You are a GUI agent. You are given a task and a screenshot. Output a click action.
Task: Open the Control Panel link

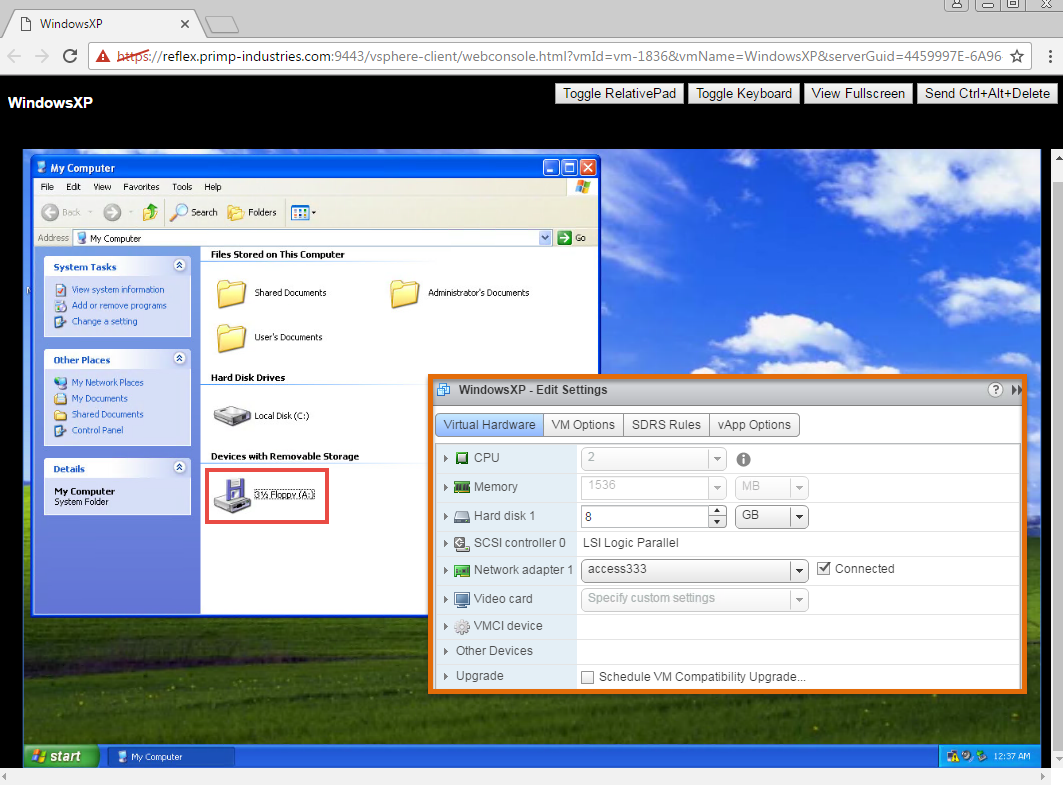[x=98, y=430]
